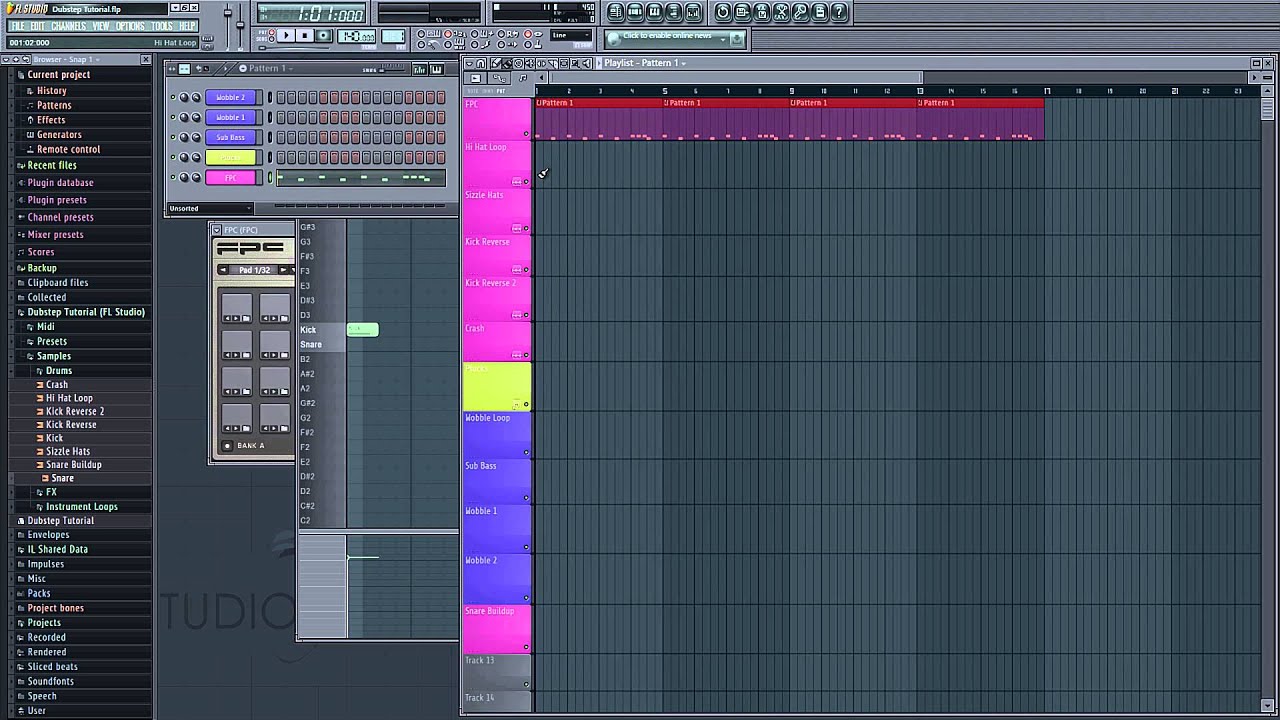The width and height of the screenshot is (1280, 720).
Task: Open the Playlist view from the top toolbar
Action: [x=616, y=12]
